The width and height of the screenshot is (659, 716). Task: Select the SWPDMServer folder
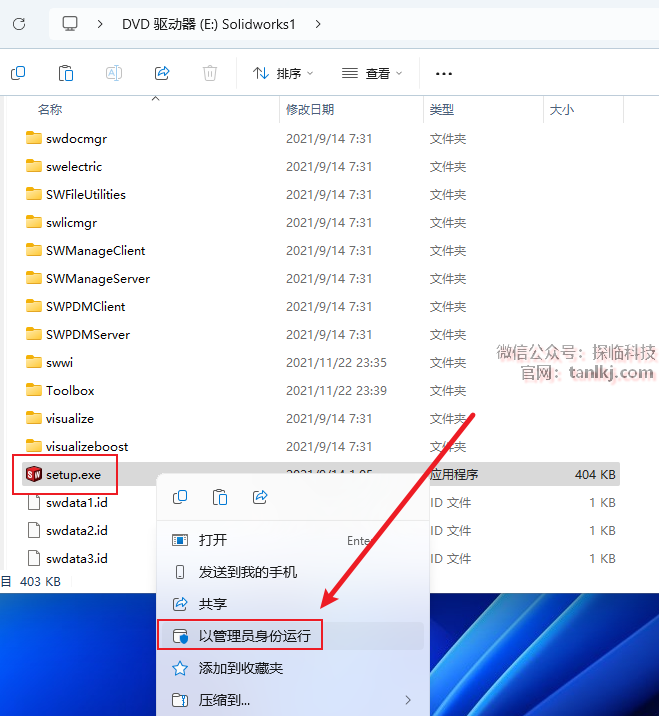coord(78,334)
